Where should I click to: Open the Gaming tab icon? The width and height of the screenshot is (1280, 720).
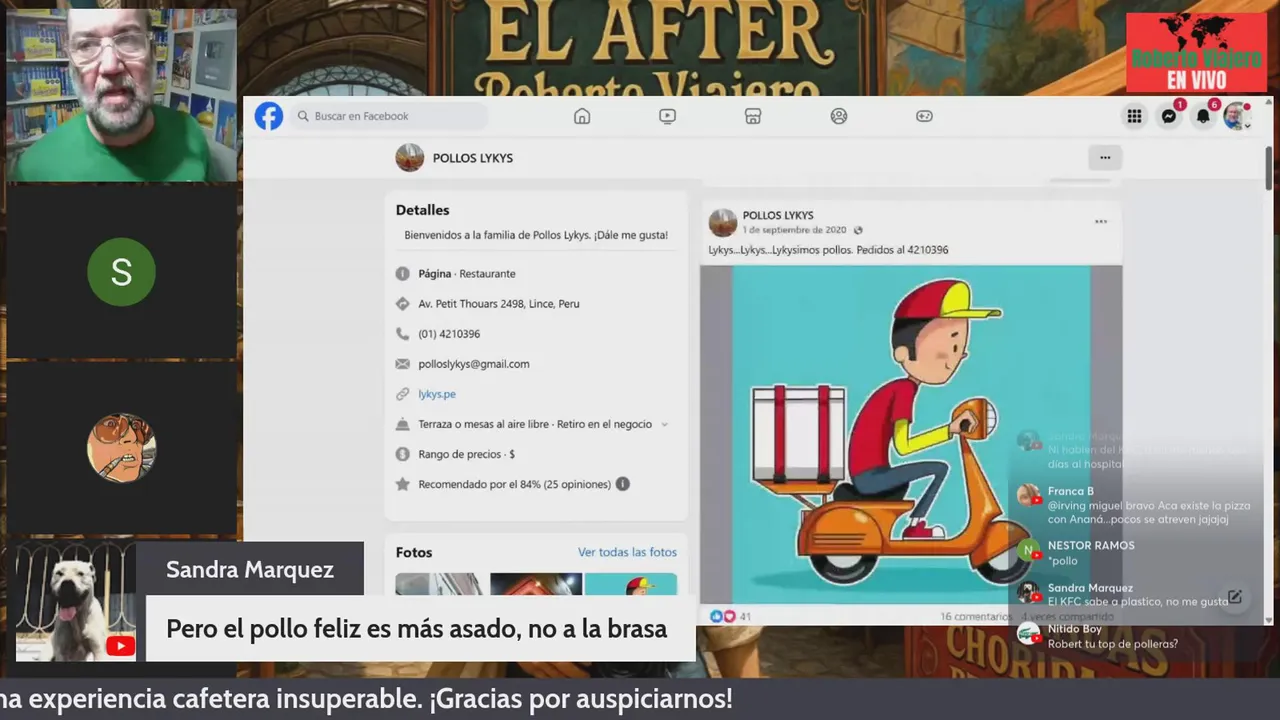pos(925,116)
